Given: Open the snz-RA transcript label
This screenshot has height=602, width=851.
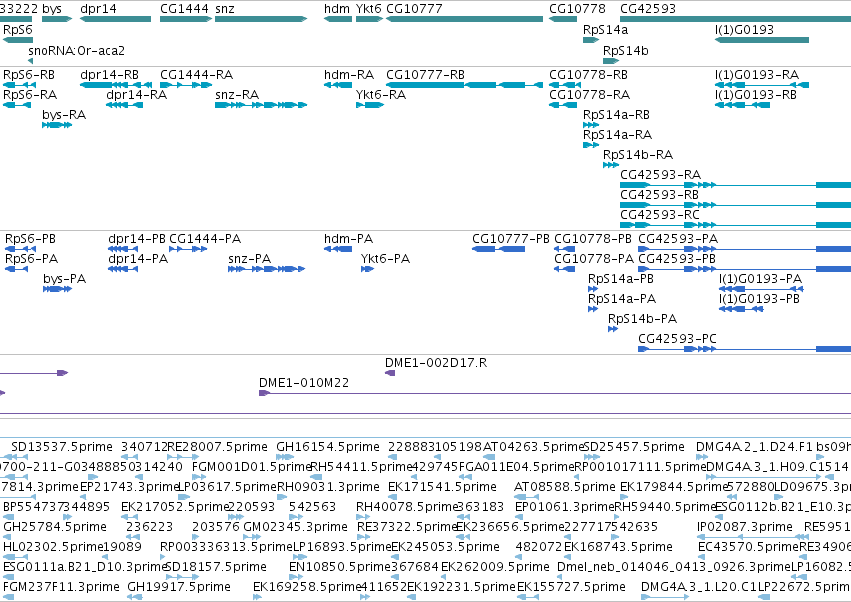Looking at the screenshot, I should click(237, 94).
